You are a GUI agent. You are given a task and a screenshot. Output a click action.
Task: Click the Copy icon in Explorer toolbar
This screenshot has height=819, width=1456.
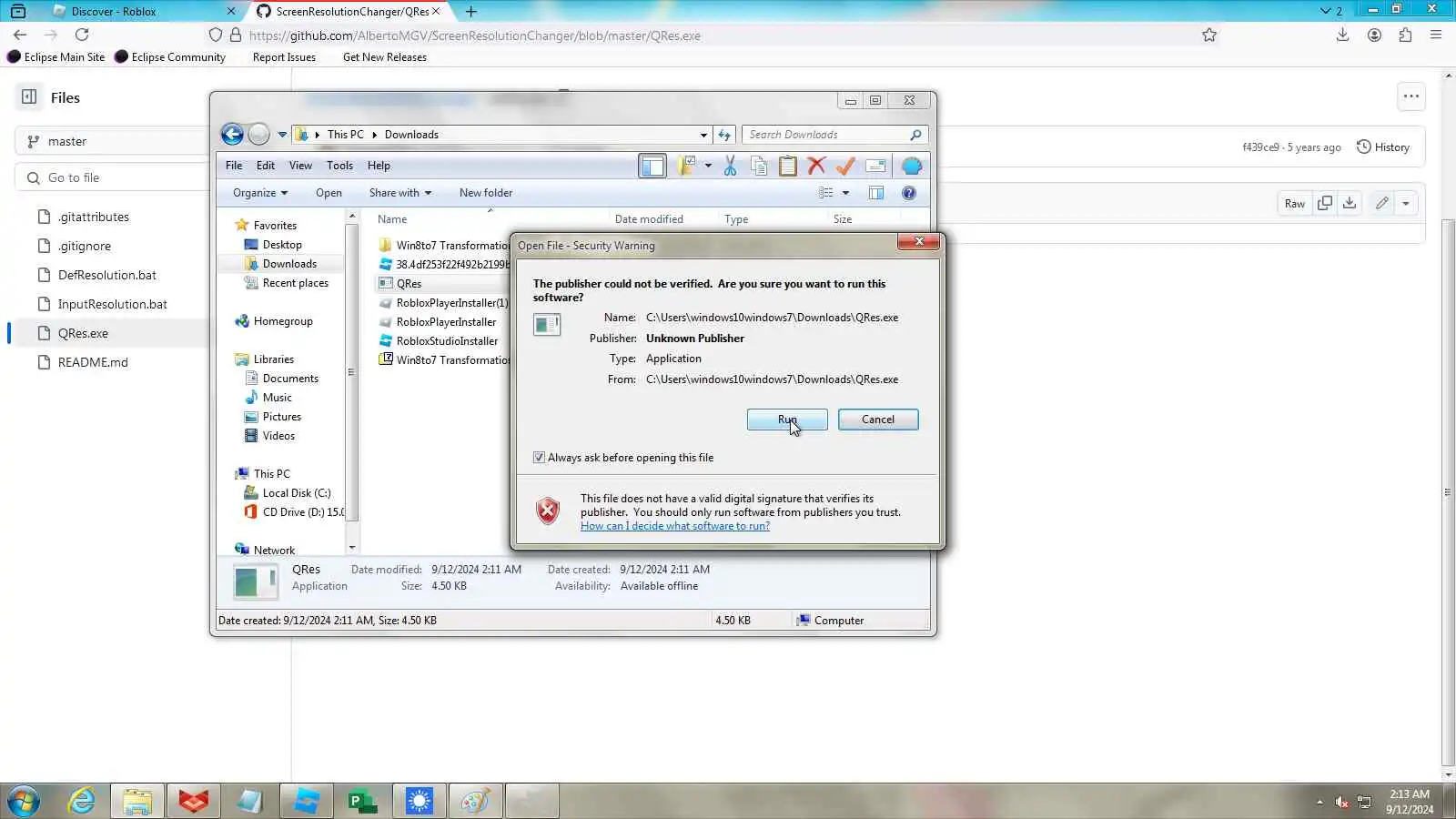[x=759, y=166]
